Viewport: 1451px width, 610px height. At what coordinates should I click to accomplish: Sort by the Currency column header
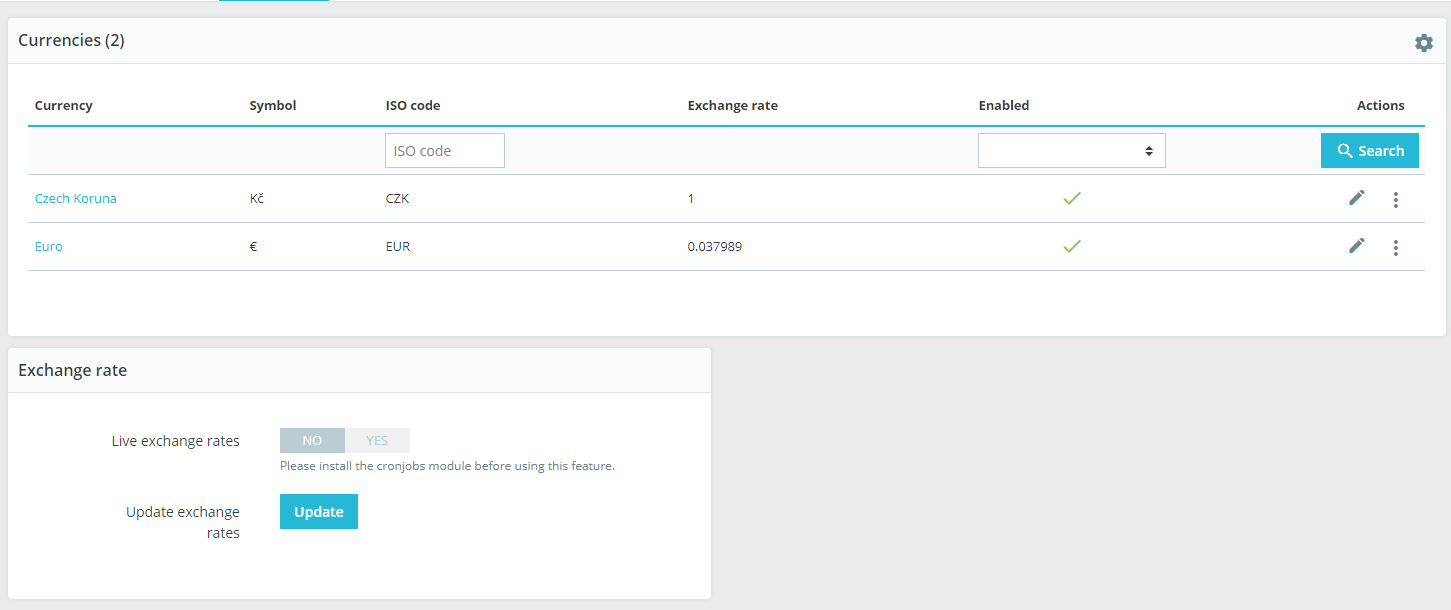coord(64,106)
